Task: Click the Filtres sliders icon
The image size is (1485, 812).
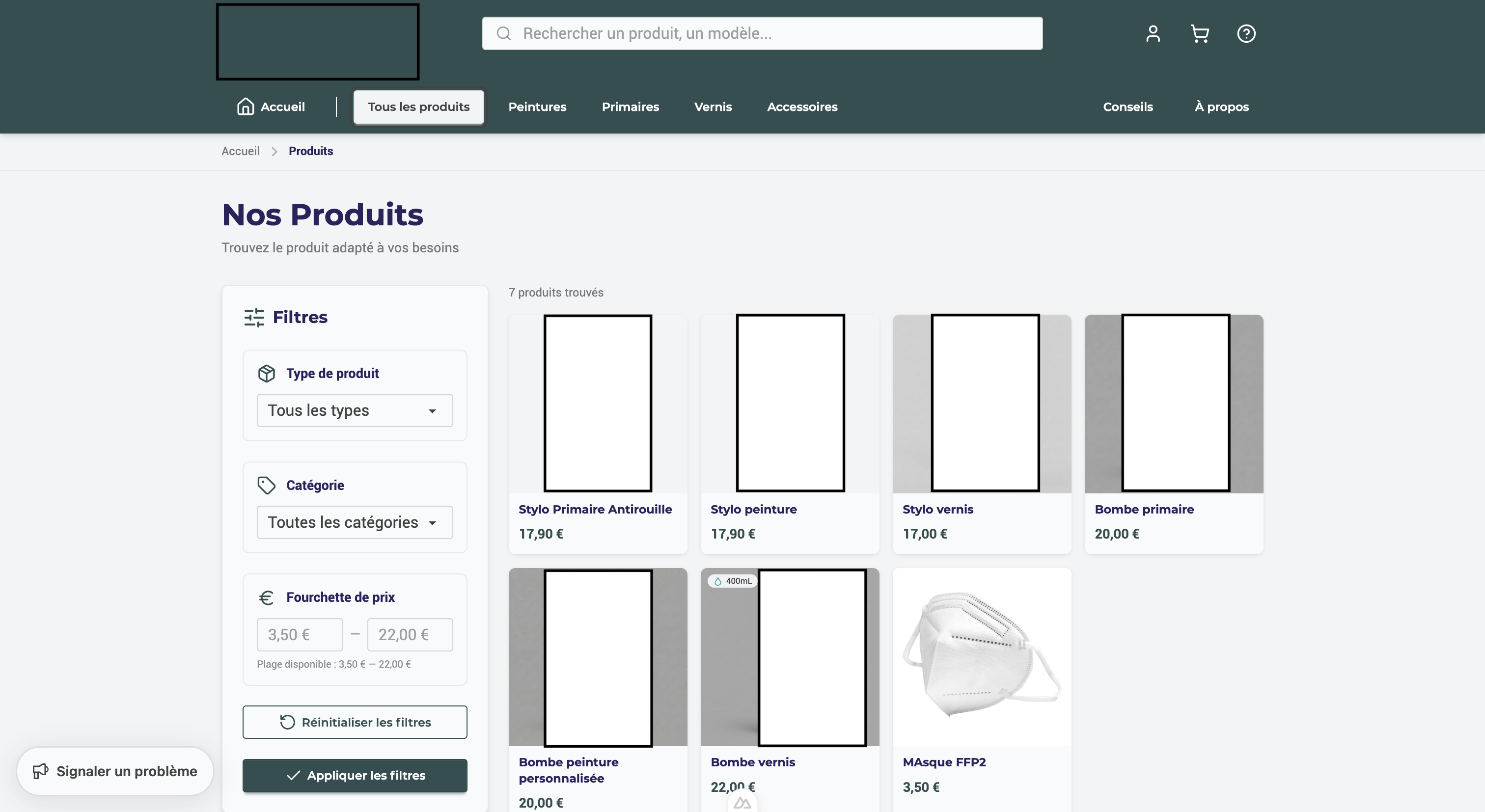Action: (x=254, y=318)
